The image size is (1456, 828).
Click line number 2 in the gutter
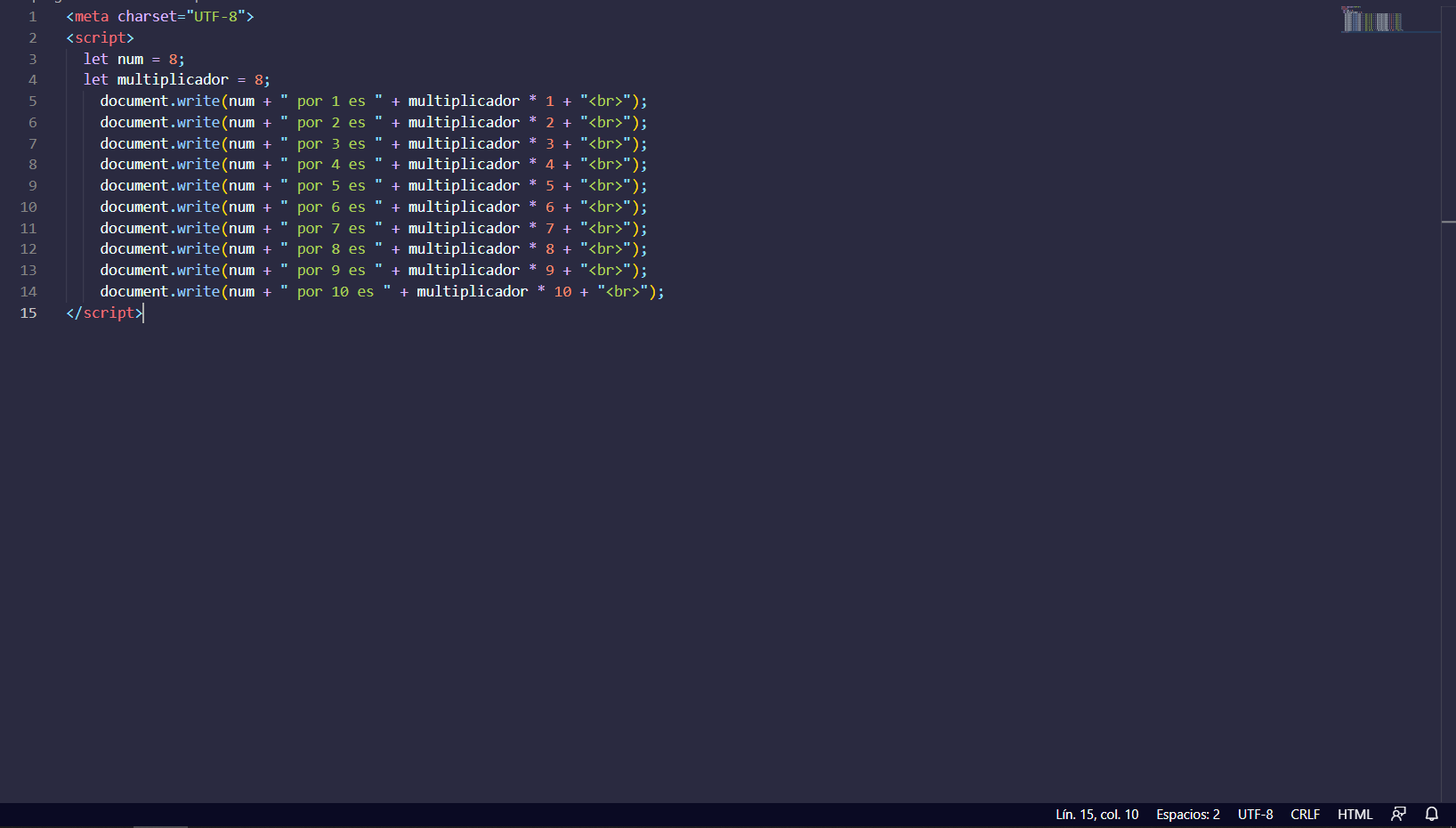point(33,37)
